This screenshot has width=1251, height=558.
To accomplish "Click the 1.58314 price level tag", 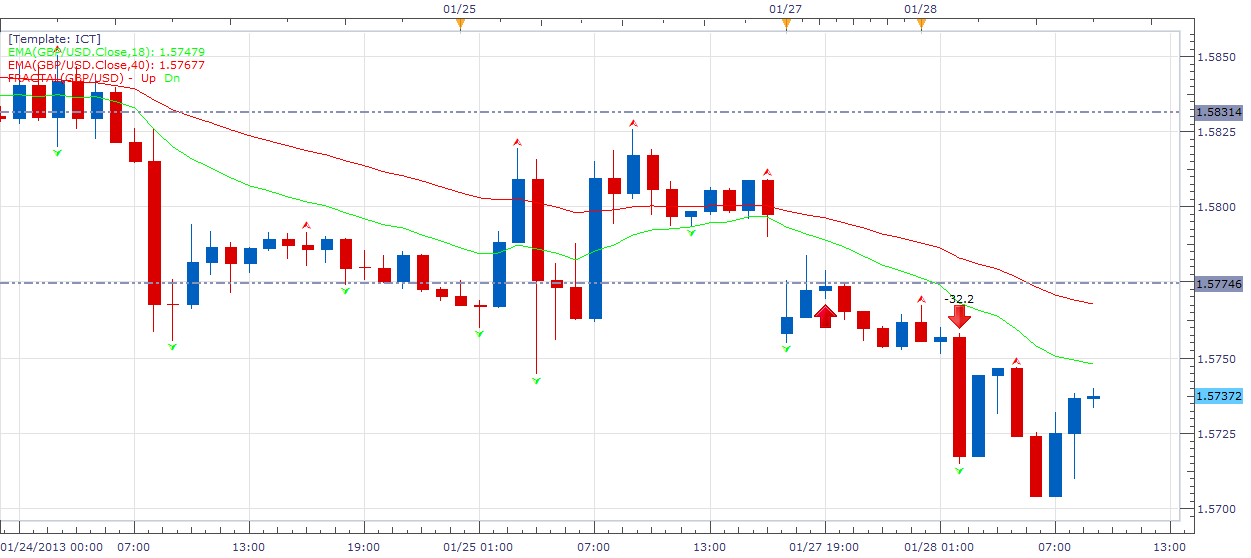I will (1219, 112).
